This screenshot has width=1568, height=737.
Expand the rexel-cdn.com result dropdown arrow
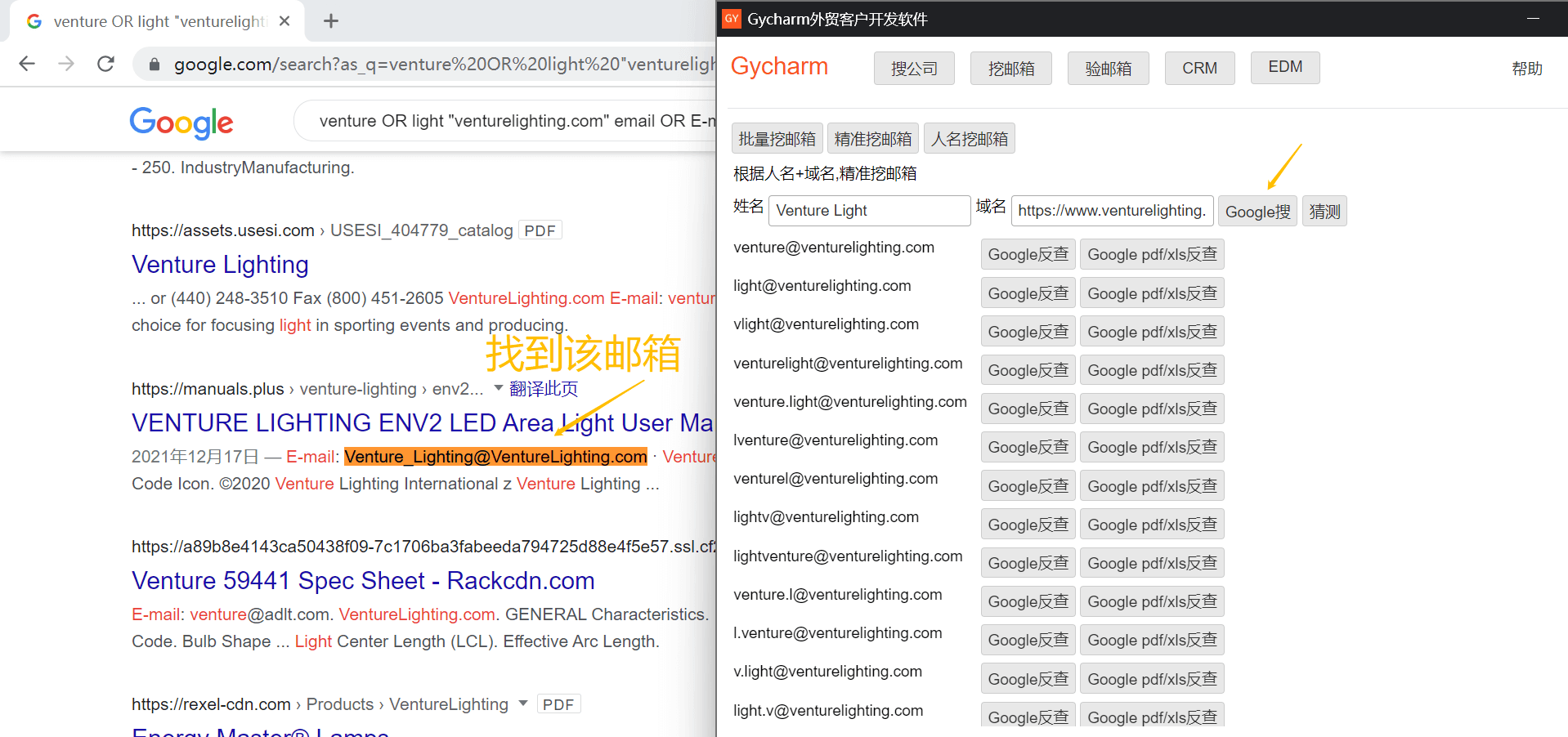tap(523, 703)
